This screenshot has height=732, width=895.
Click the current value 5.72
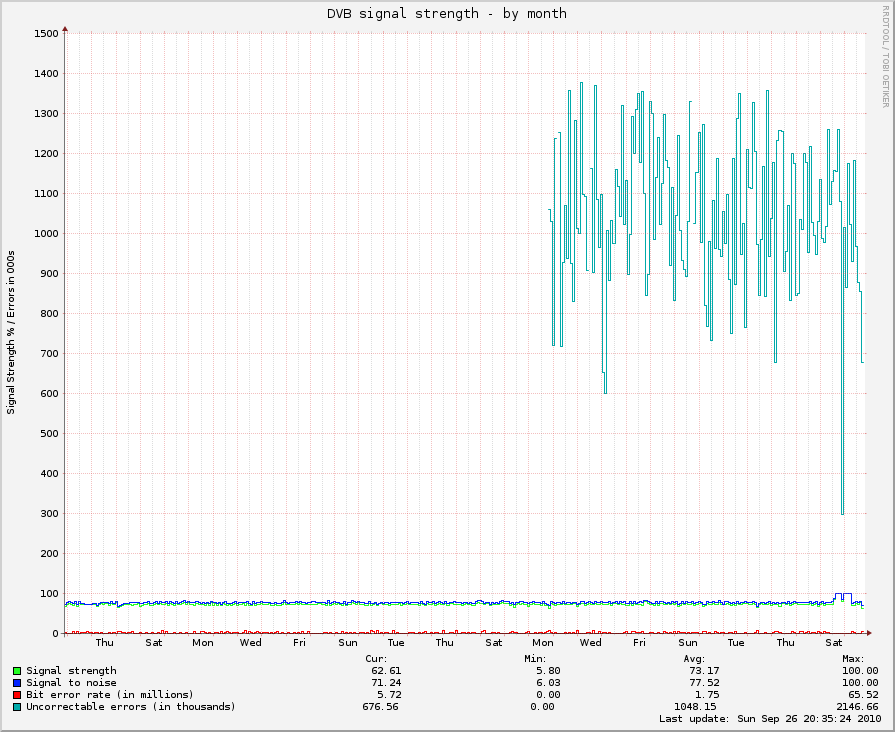[x=389, y=694]
